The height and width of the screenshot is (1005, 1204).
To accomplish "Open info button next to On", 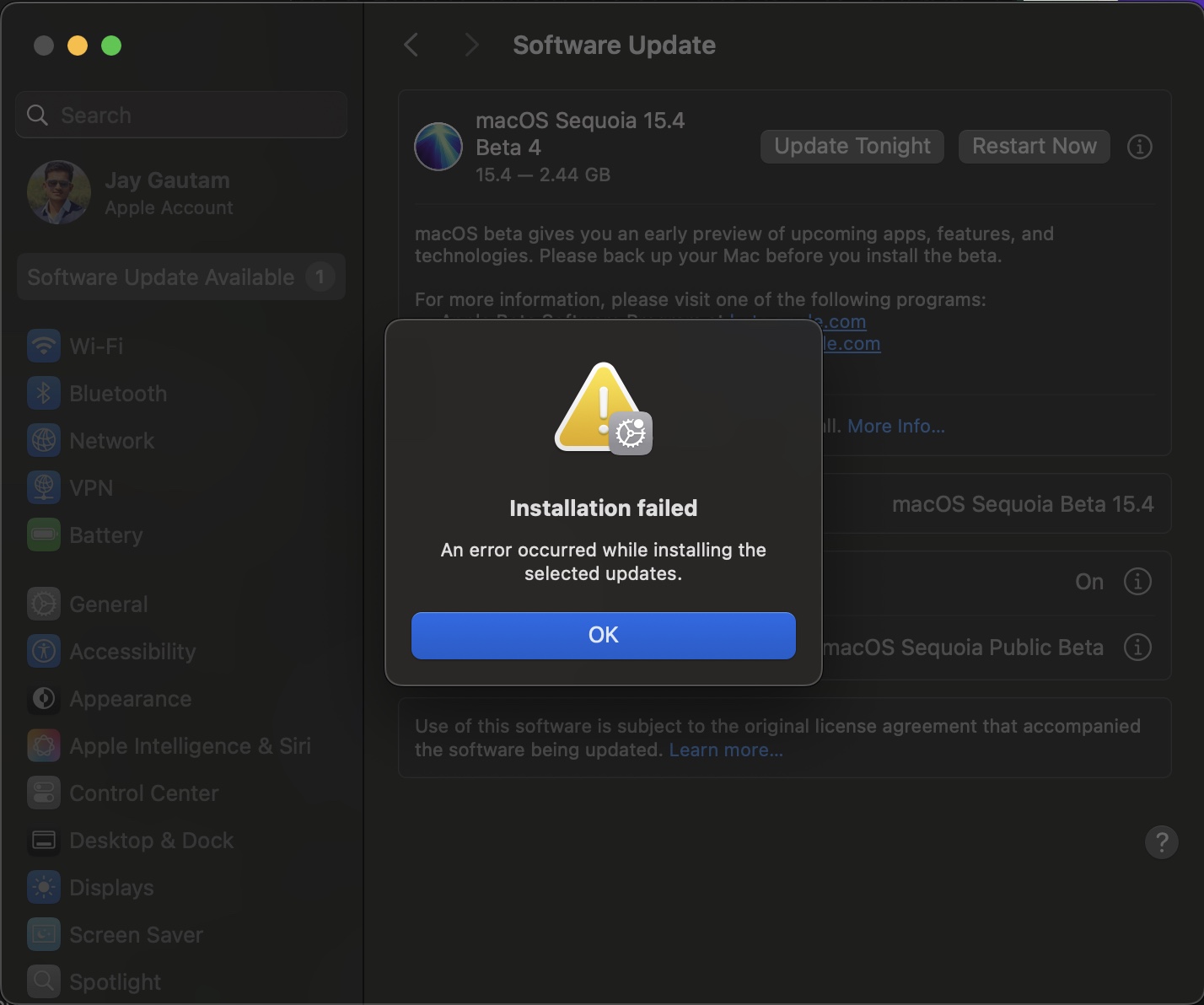I will (x=1137, y=582).
